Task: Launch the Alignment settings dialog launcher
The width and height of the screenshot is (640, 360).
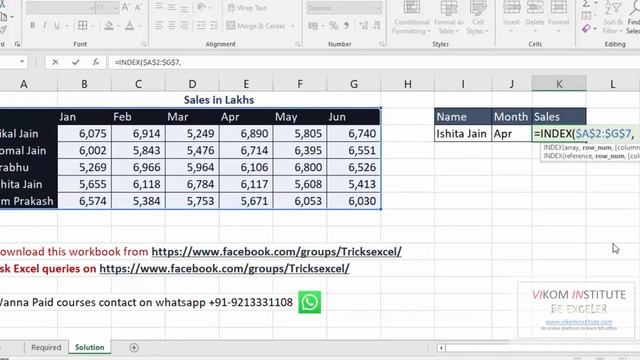Action: [x=298, y=44]
